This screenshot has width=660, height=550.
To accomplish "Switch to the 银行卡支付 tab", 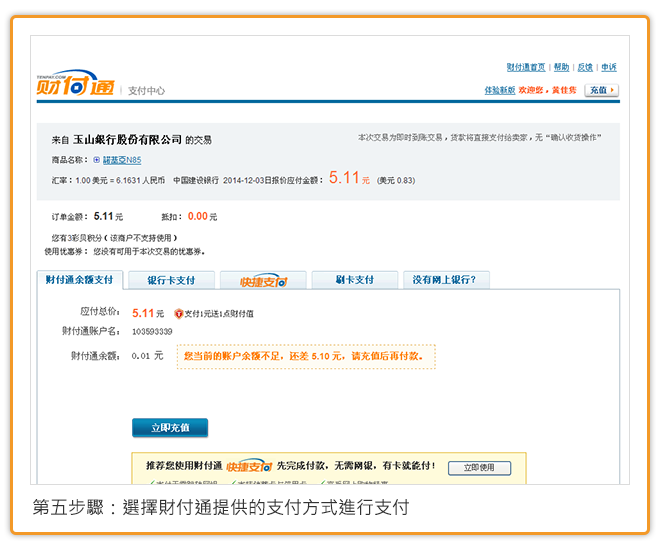I will coord(171,280).
